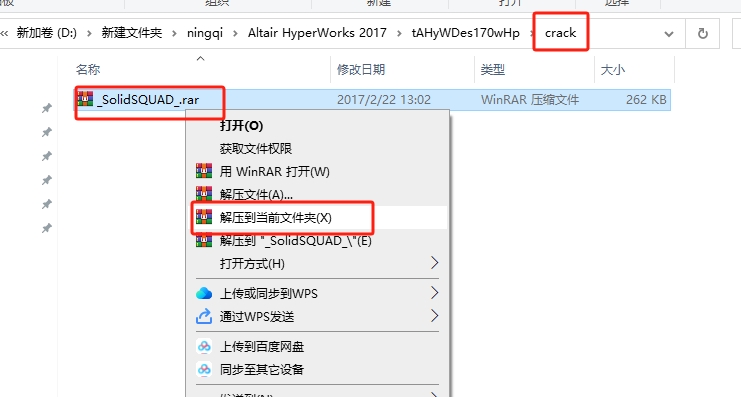Click the date 2017/2/22 13:02
This screenshot has height=397, width=741.
click(x=384, y=100)
